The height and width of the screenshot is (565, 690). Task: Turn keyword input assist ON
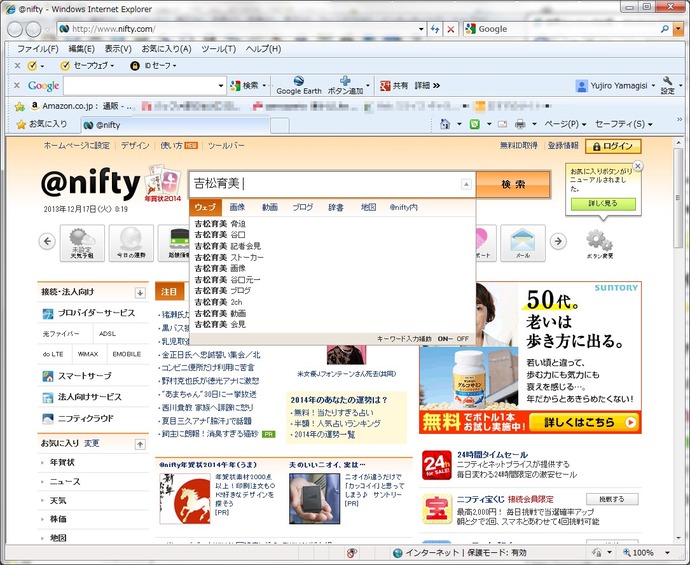442,339
